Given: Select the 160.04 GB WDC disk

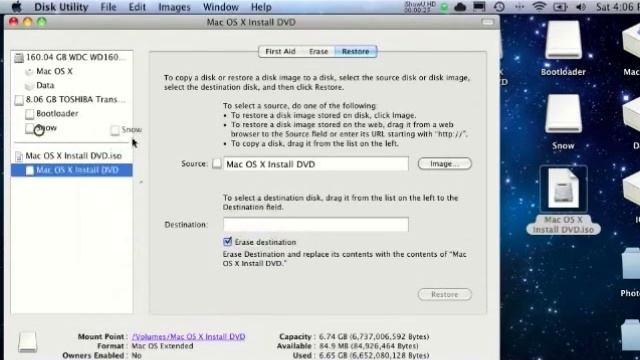Looking at the screenshot, I should [71, 57].
